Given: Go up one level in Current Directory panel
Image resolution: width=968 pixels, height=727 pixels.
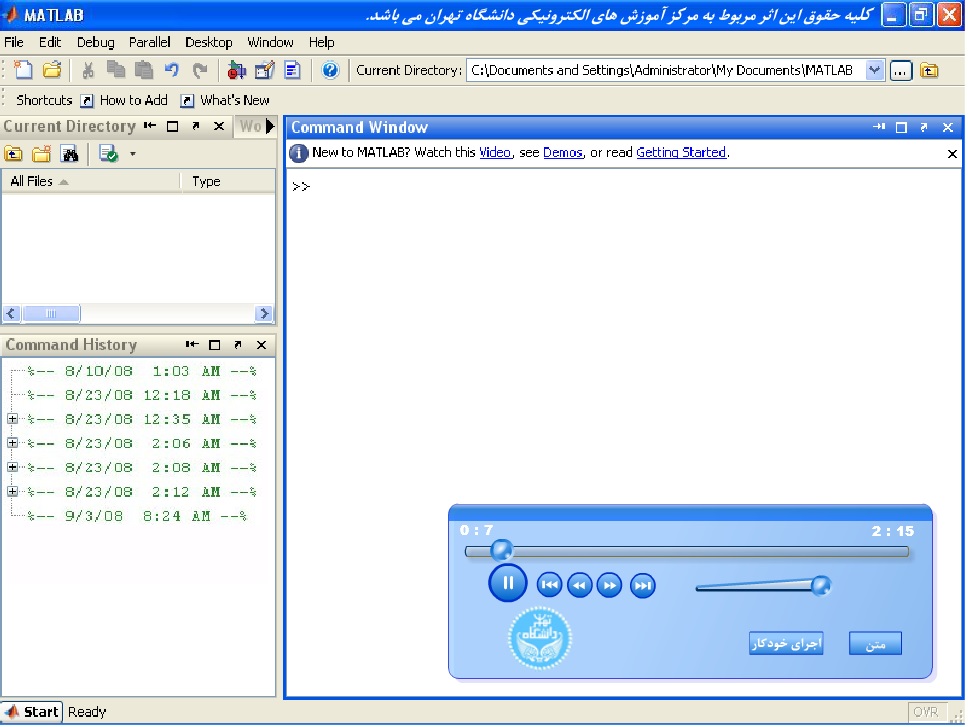Looking at the screenshot, I should tap(14, 154).
